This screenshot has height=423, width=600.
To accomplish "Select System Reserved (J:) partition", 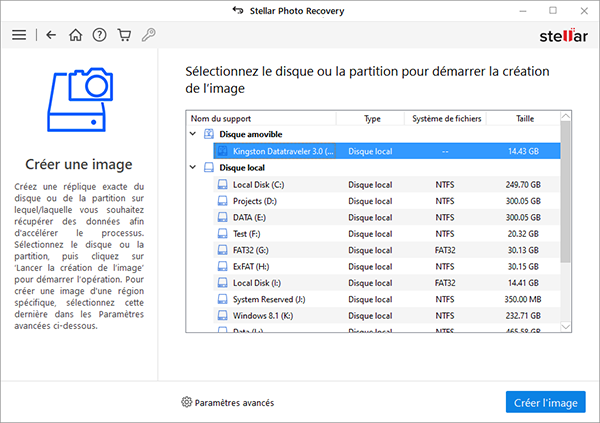I will 387,299.
